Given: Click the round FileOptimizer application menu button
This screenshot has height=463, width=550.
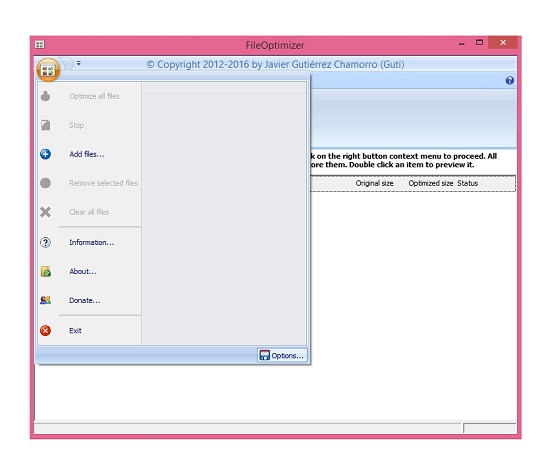Looking at the screenshot, I should [x=48, y=70].
